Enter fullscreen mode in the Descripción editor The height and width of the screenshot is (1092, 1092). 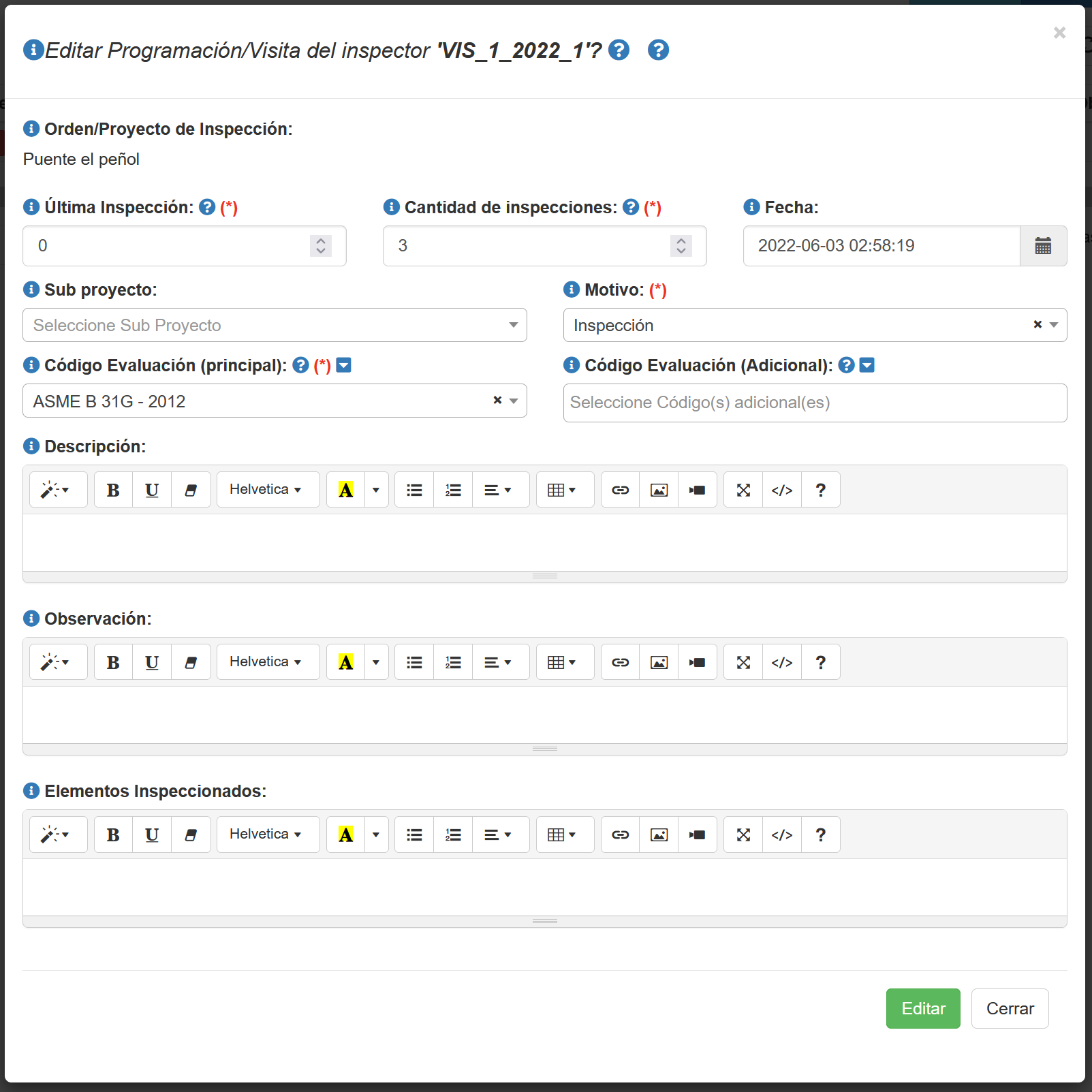tap(743, 490)
